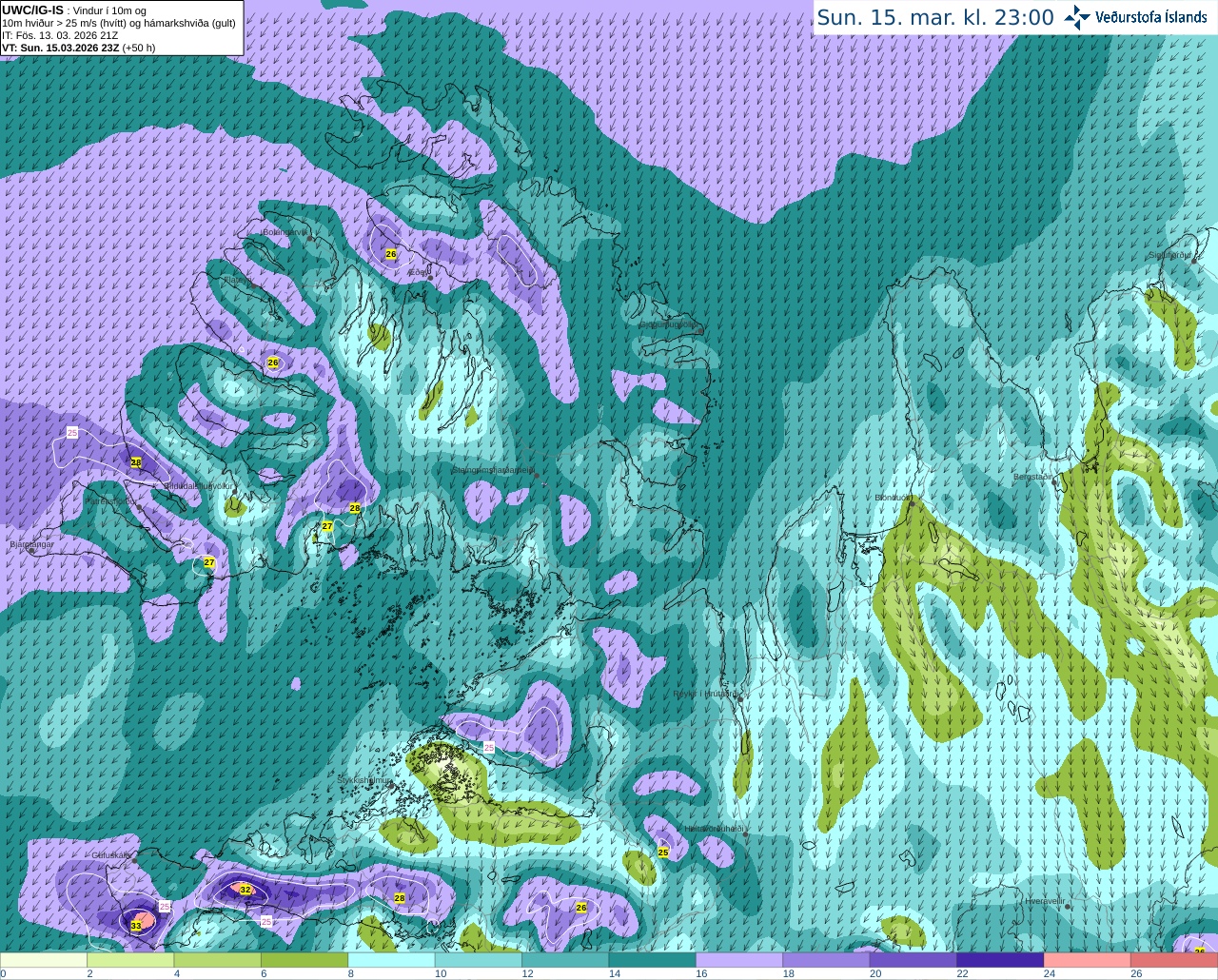
Task: Click the white 25 contour label near Stykkishólmur
Action: (x=489, y=748)
